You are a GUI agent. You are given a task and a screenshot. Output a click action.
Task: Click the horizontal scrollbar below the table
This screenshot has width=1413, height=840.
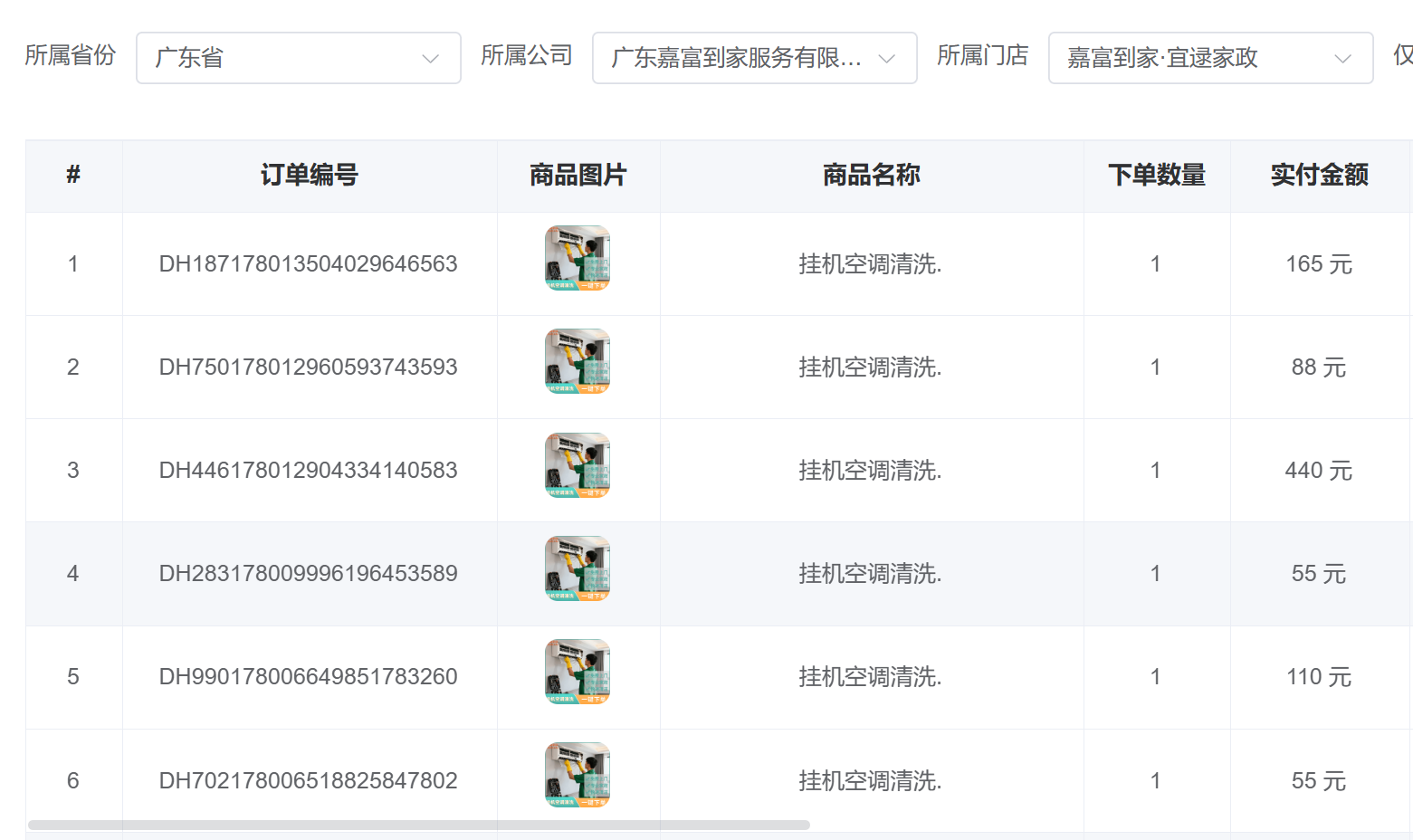click(x=419, y=825)
